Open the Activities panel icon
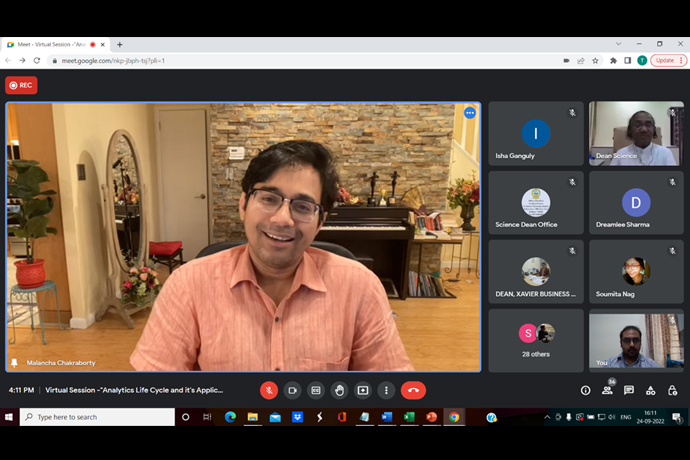Screen dimensions: 690x460 point(651,390)
